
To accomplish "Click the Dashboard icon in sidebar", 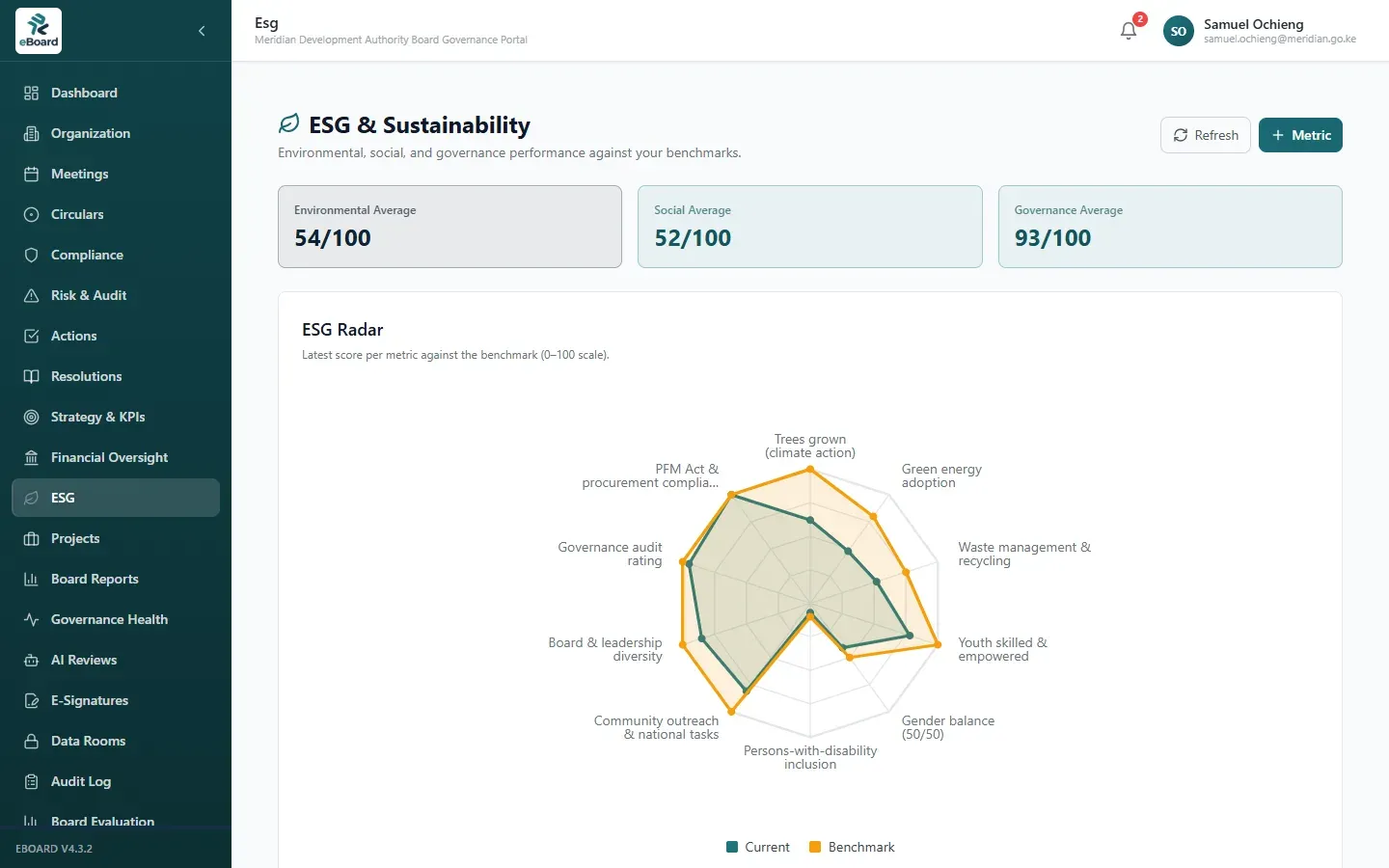I will [31, 93].
